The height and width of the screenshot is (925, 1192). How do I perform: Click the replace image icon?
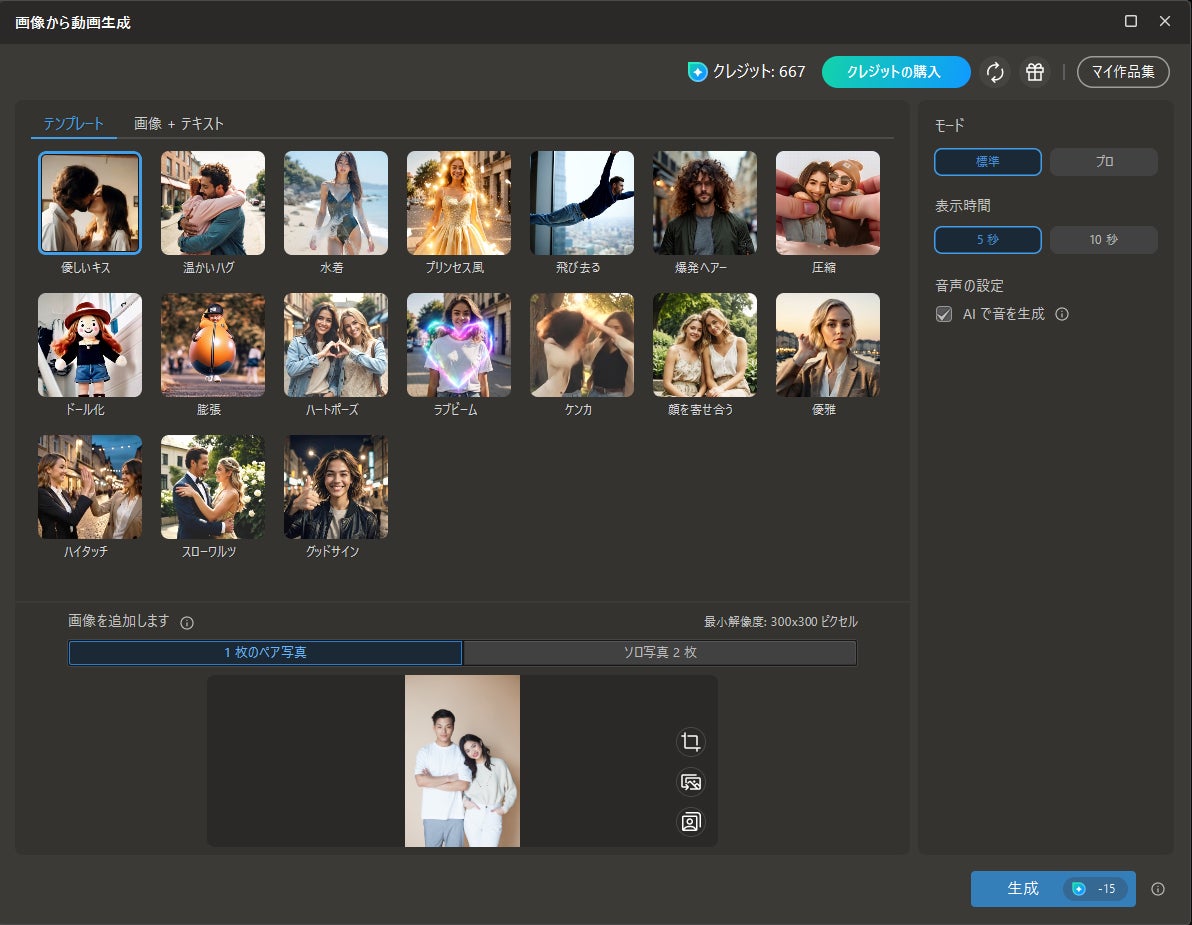pyautogui.click(x=690, y=782)
